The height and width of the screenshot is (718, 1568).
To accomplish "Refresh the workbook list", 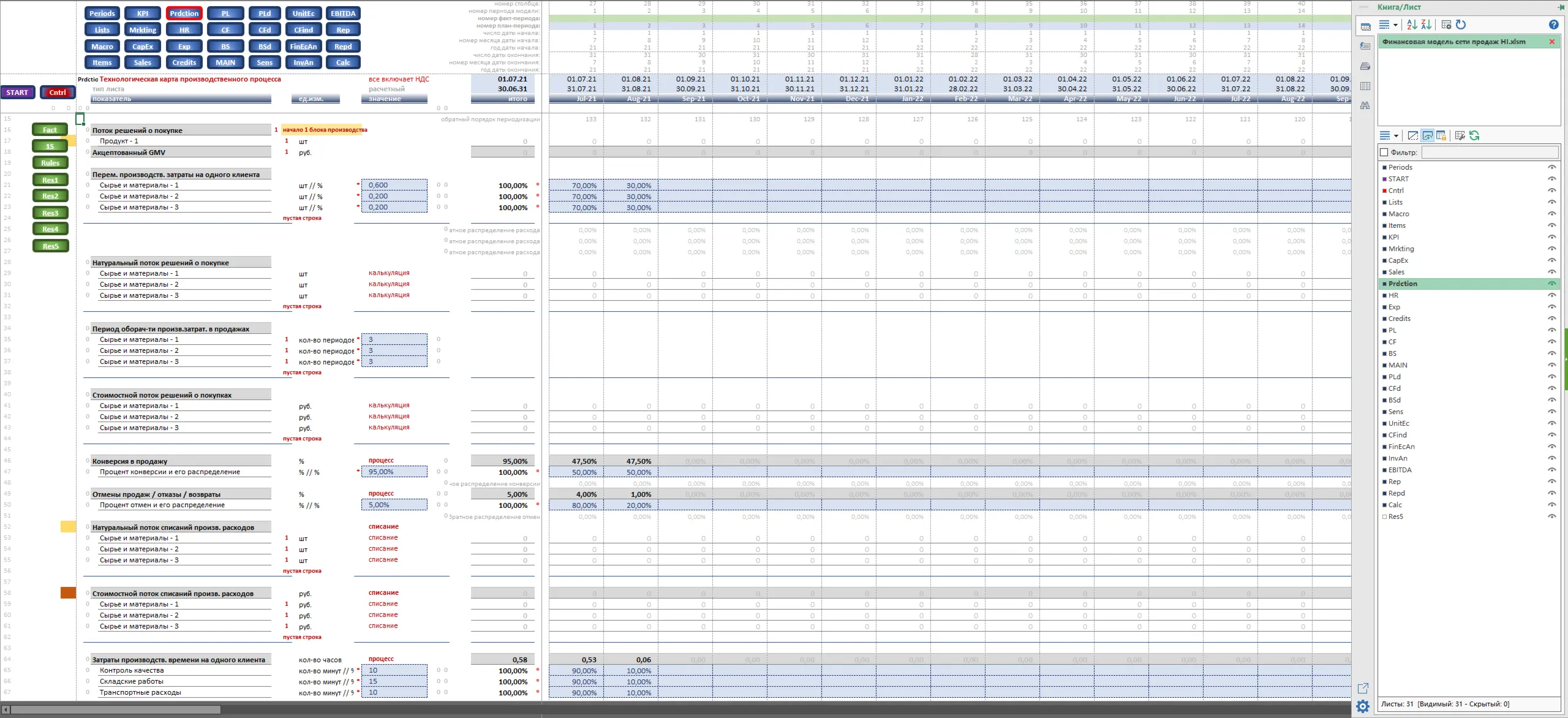I will point(1461,25).
